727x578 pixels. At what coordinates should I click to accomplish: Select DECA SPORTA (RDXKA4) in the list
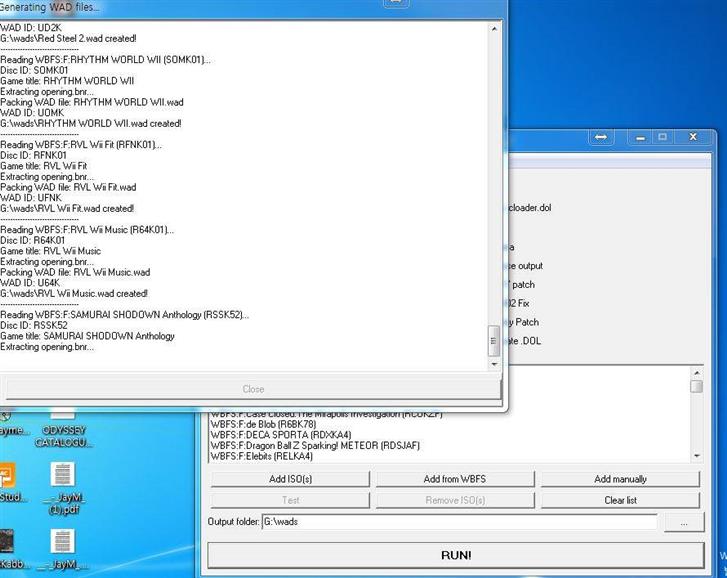coord(280,435)
